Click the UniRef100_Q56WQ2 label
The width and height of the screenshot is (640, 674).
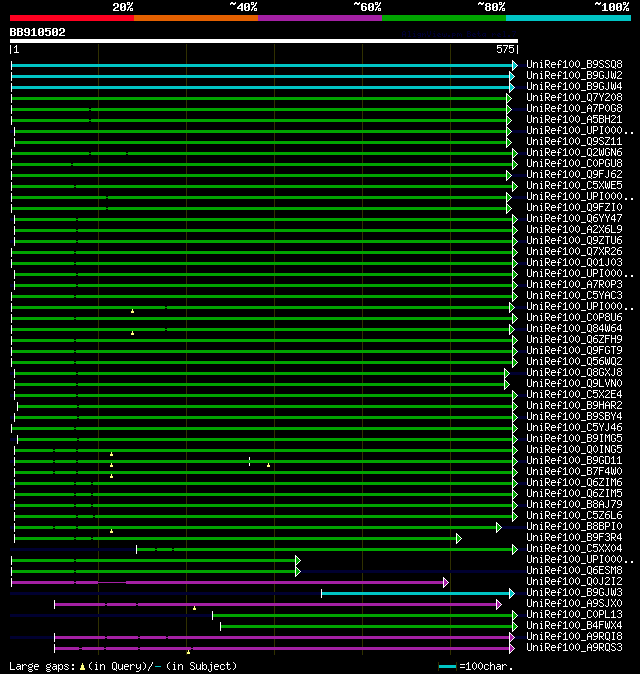[574, 362]
